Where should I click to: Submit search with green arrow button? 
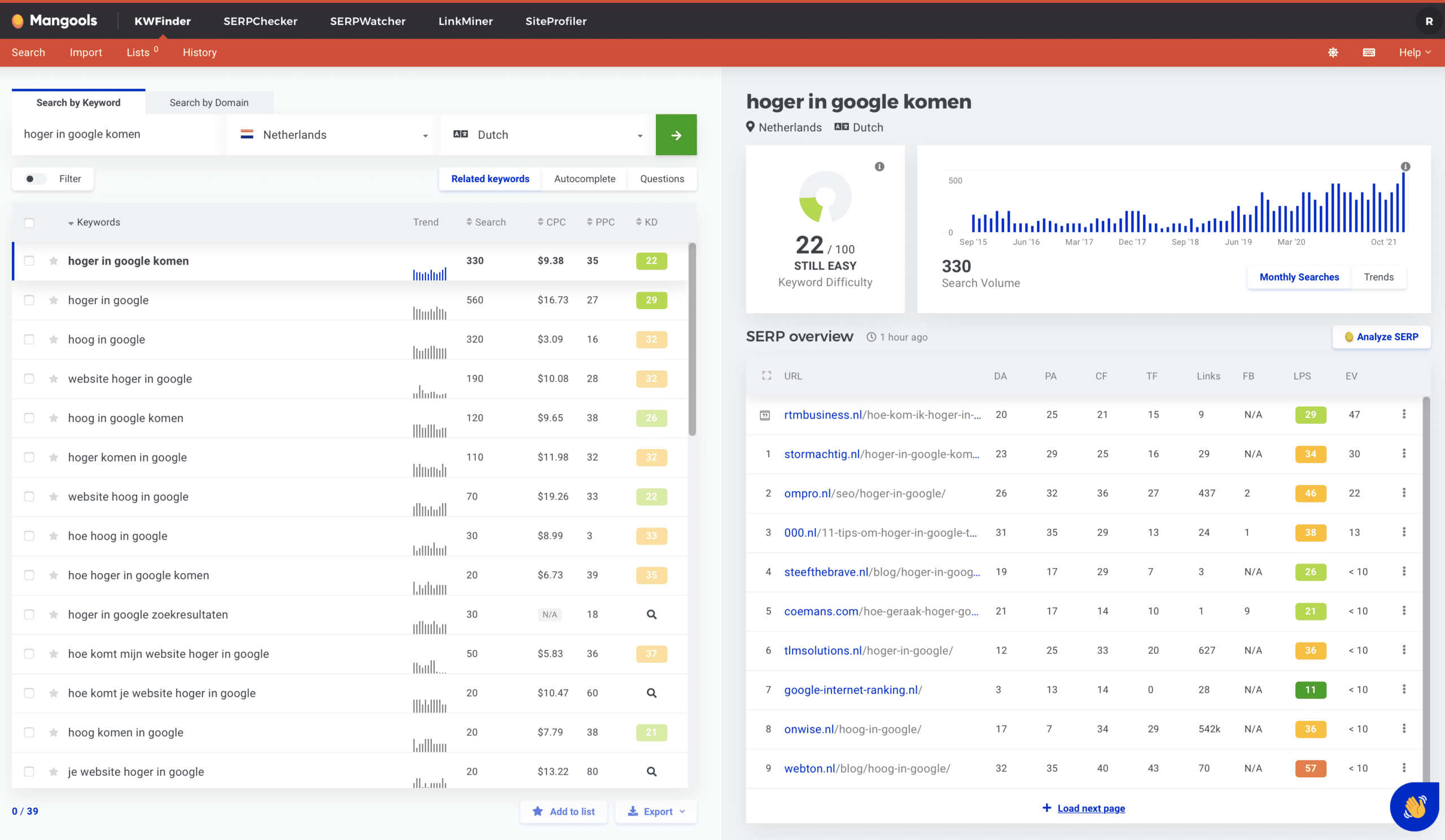(676, 135)
